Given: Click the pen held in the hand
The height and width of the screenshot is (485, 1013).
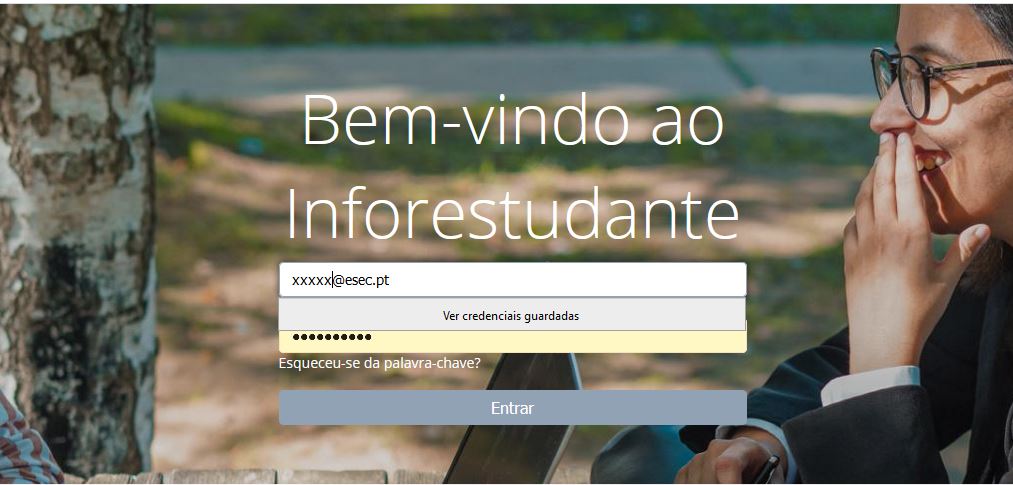Looking at the screenshot, I should [x=766, y=470].
